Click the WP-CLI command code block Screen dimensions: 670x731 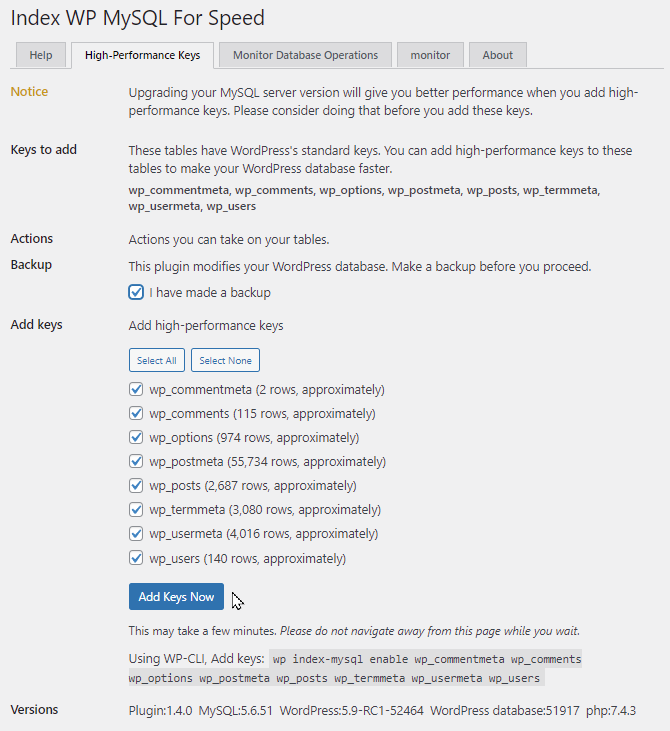point(355,668)
